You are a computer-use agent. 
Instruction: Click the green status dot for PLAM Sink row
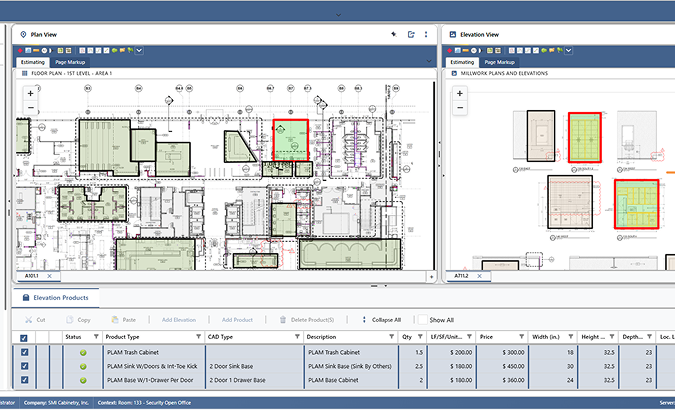[x=83, y=366]
